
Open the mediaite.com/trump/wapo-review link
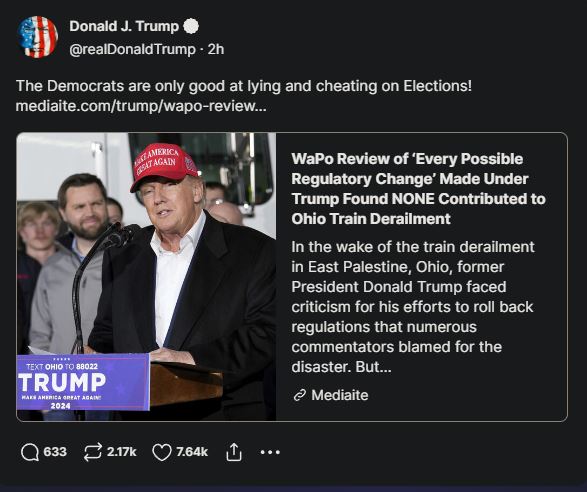[141, 106]
